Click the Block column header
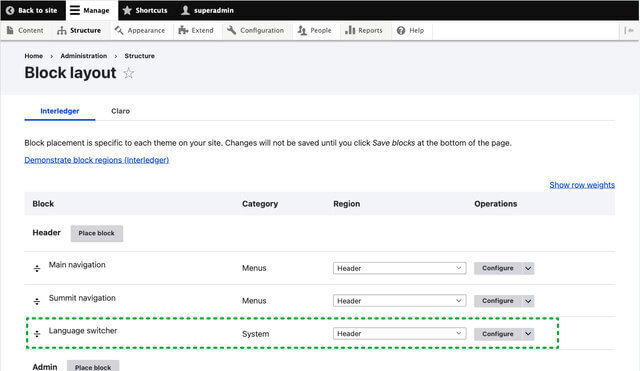 click(43, 204)
